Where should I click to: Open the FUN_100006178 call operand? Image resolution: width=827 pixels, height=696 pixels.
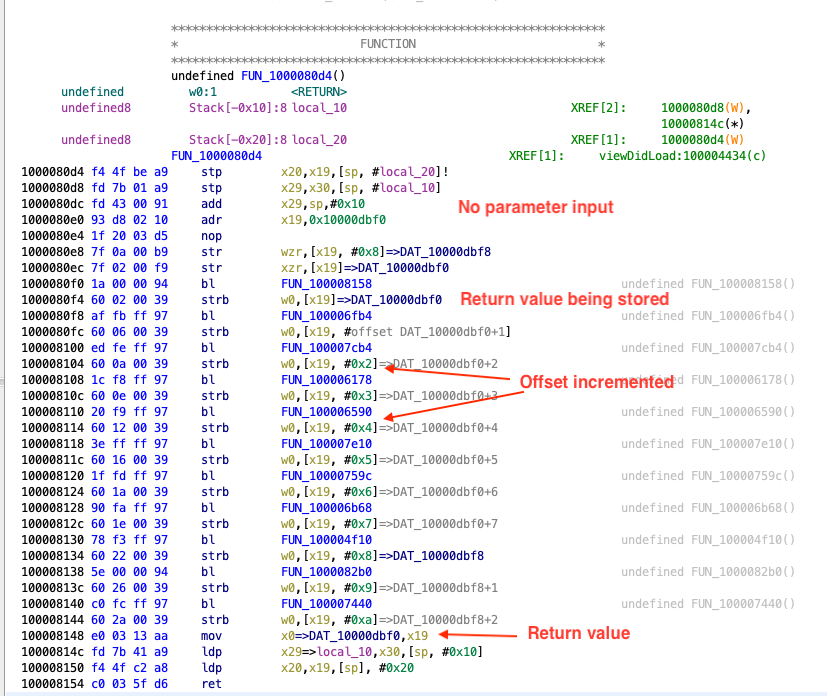pos(319,379)
